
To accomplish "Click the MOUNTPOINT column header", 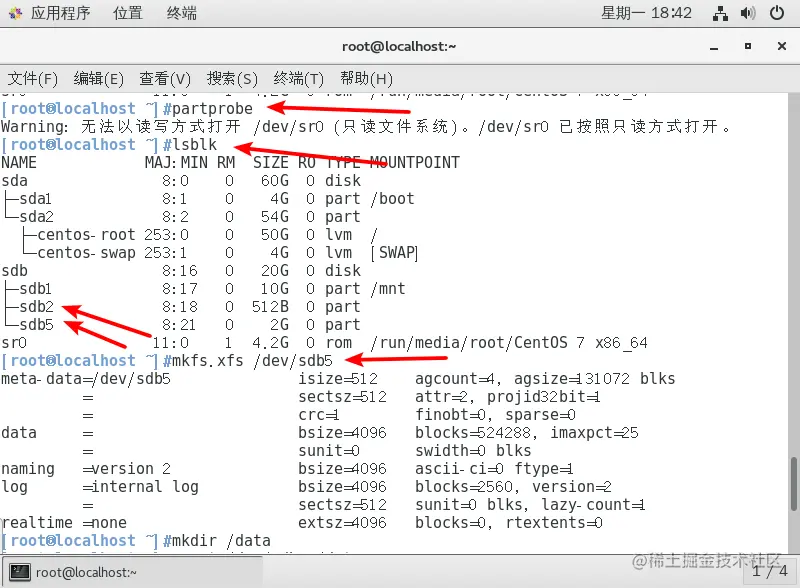I will pyautogui.click(x=414, y=162).
